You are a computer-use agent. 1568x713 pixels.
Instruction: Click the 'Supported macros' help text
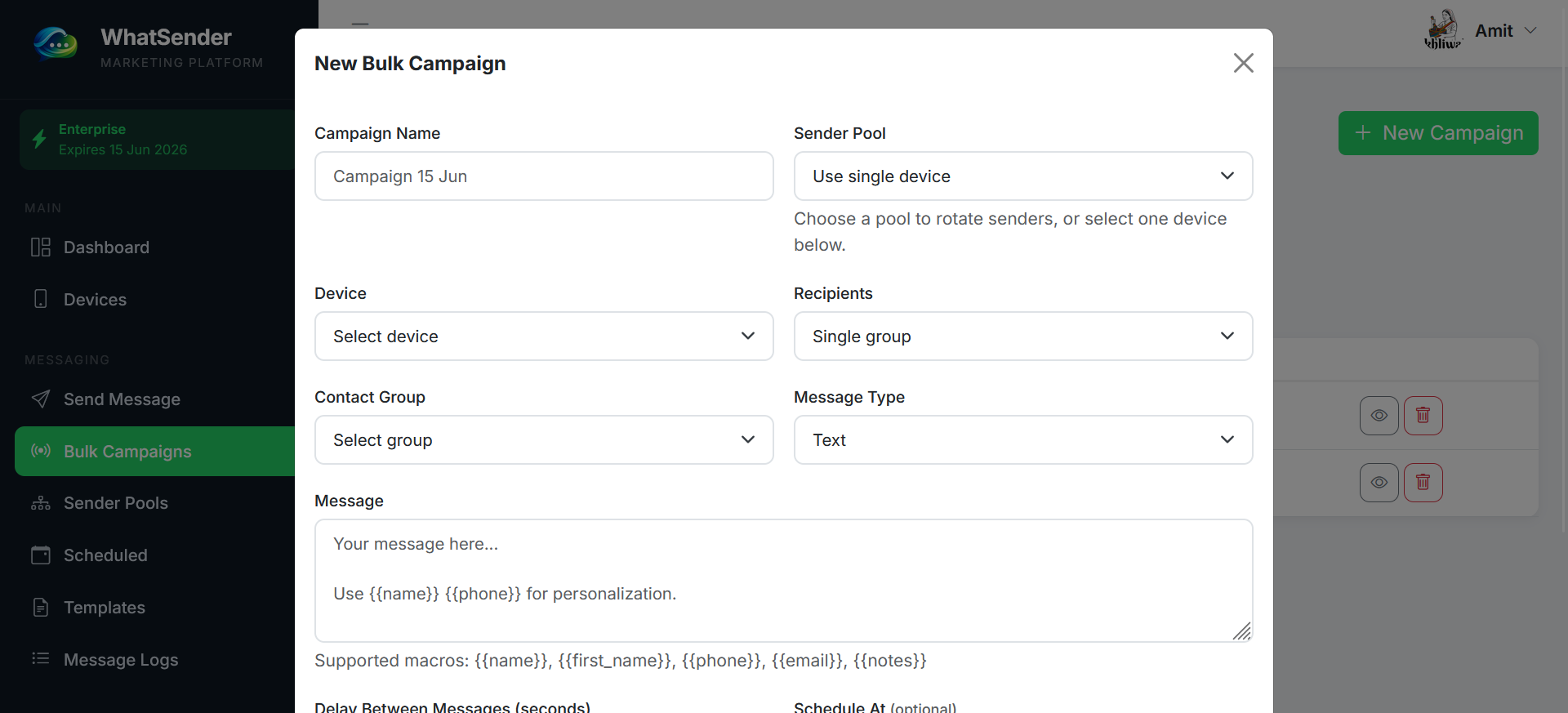click(x=621, y=661)
